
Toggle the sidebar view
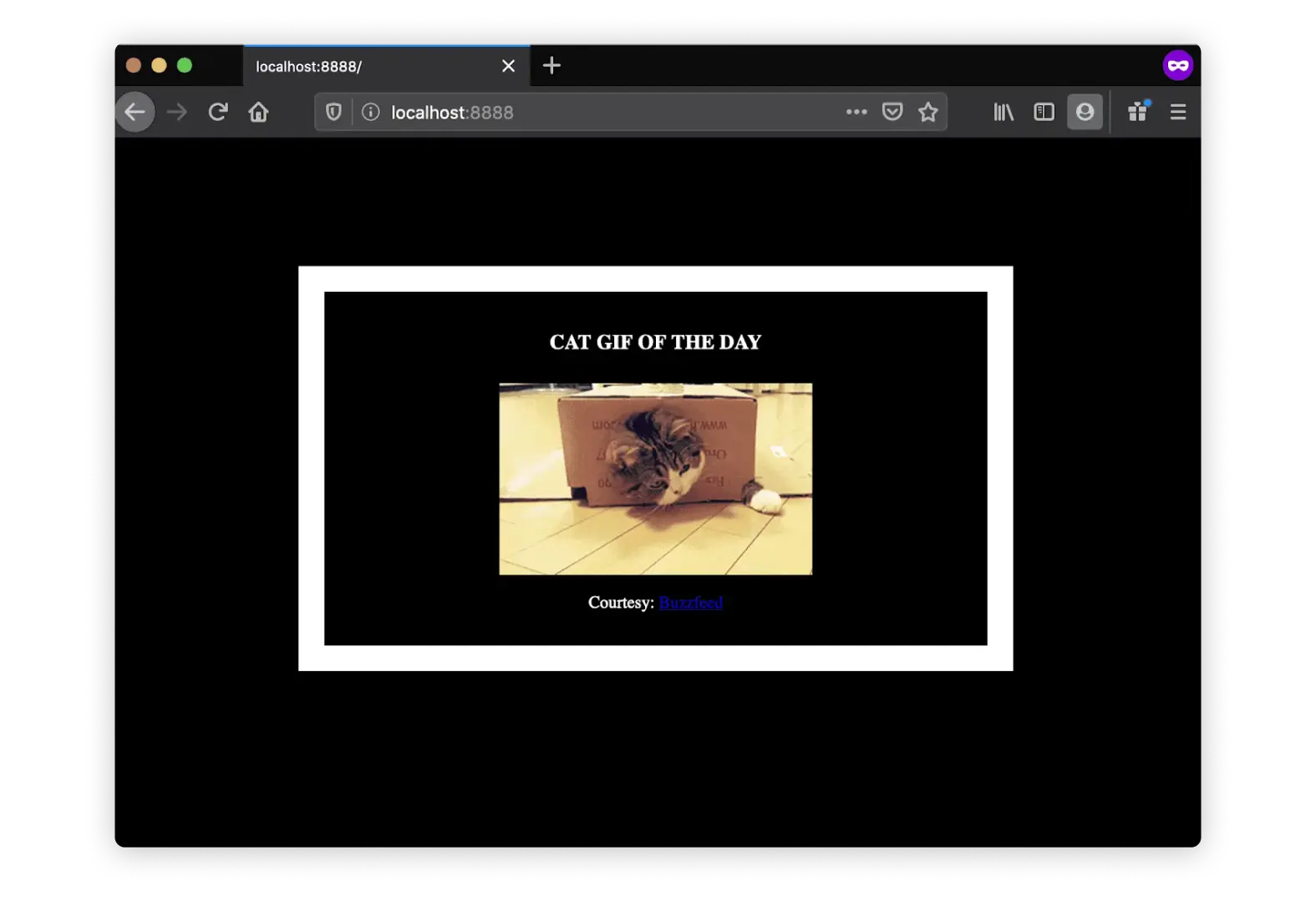pyautogui.click(x=1044, y=112)
